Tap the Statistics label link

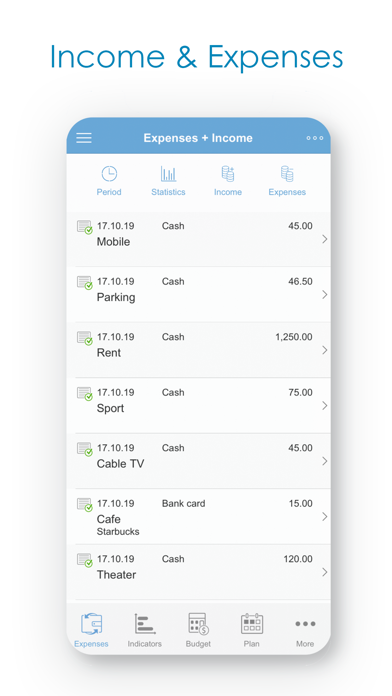pyautogui.click(x=168, y=192)
